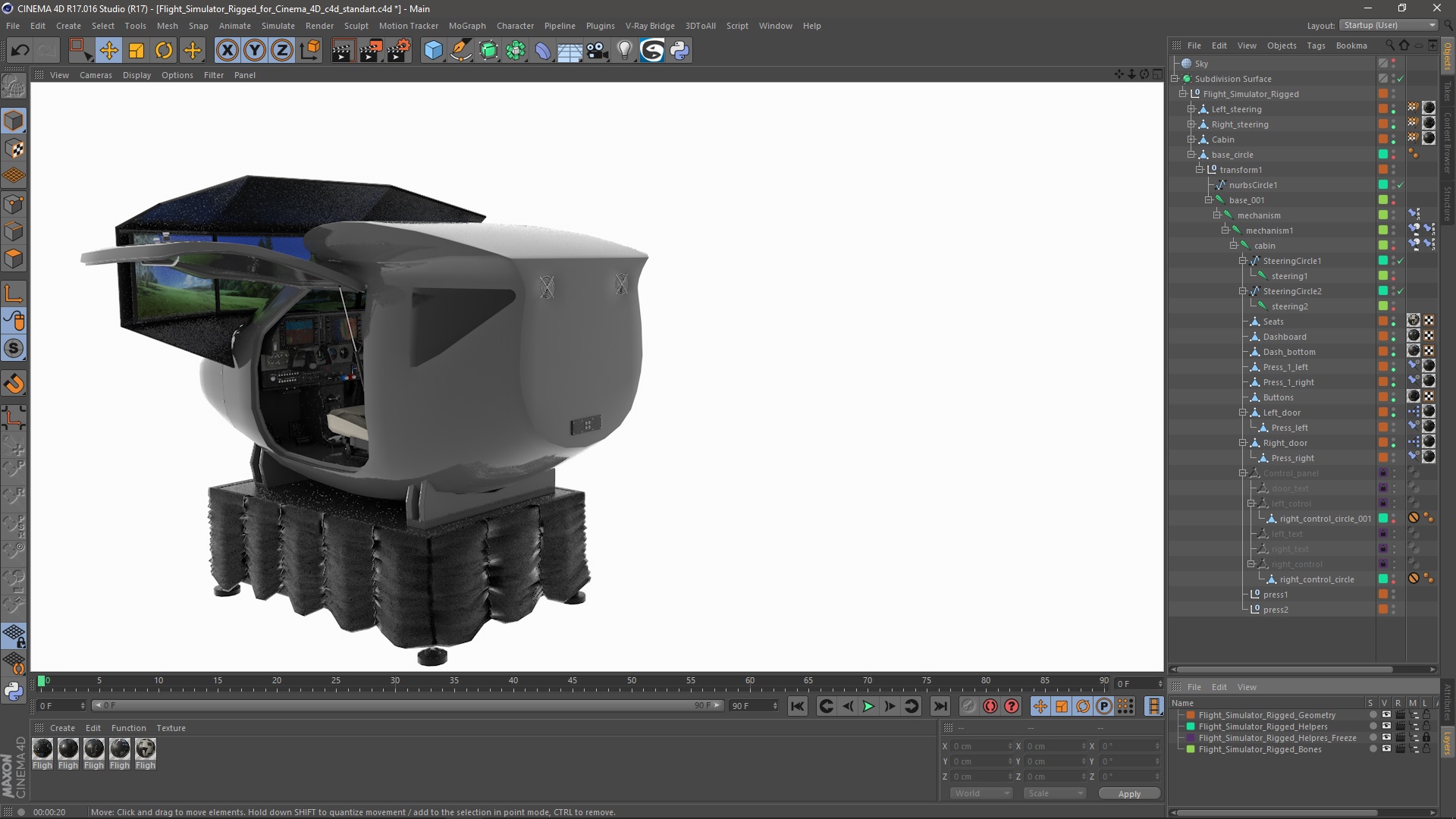1456x819 pixels.
Task: Add a floor environment object
Action: [x=570, y=51]
